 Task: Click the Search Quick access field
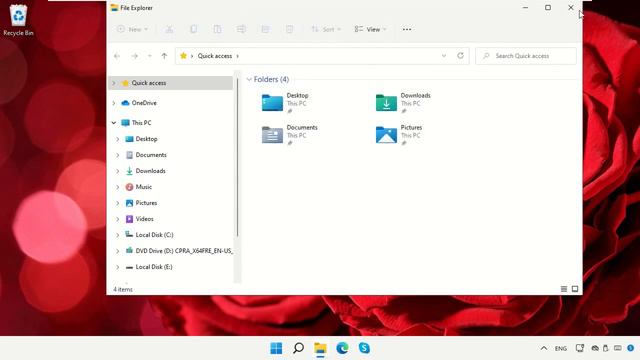526,56
